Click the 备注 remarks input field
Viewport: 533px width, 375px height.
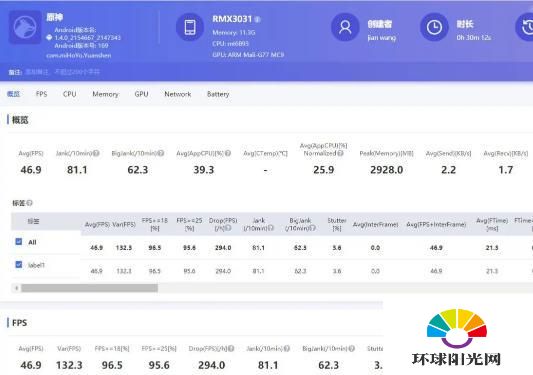coord(63,72)
